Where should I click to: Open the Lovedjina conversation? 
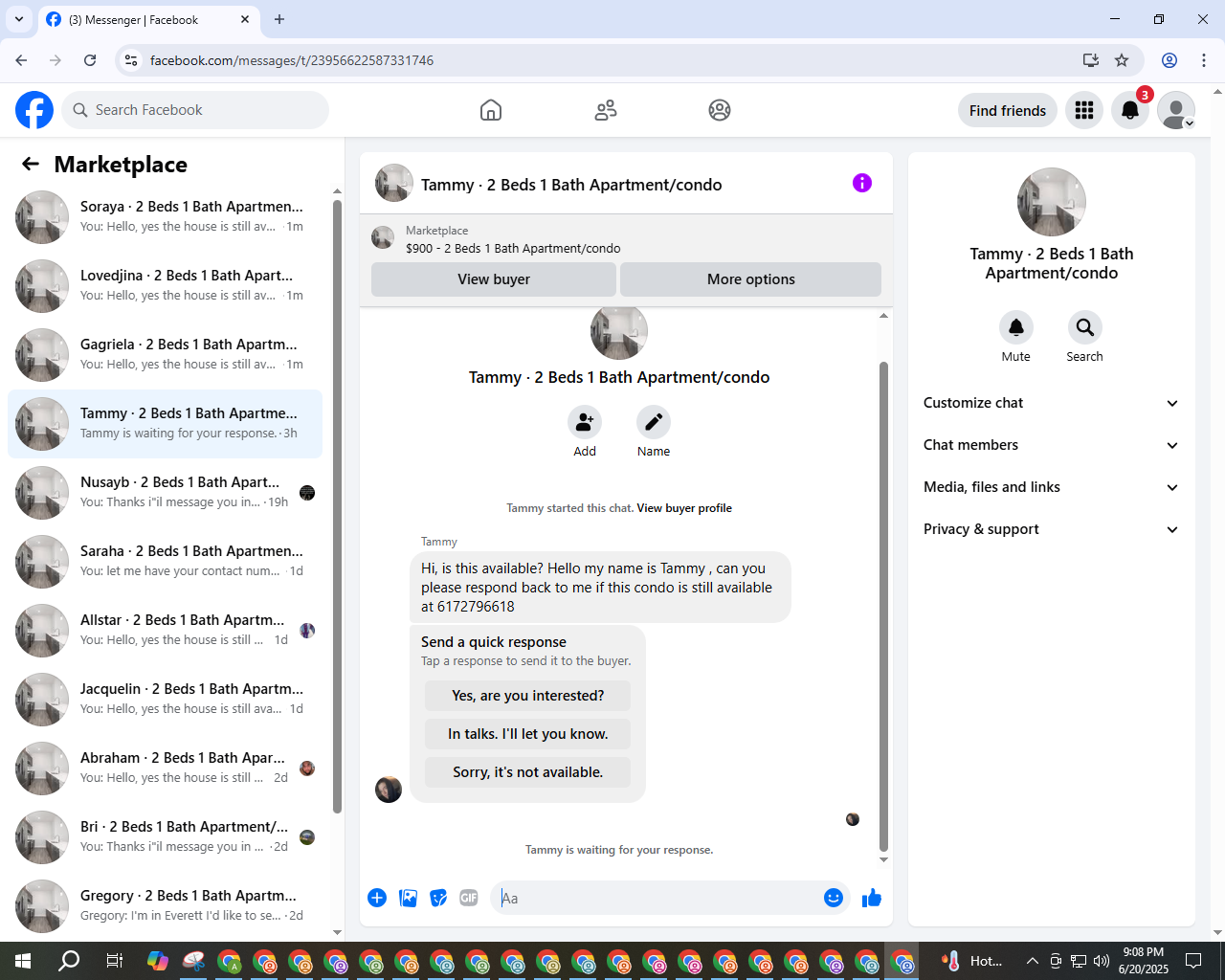click(166, 286)
